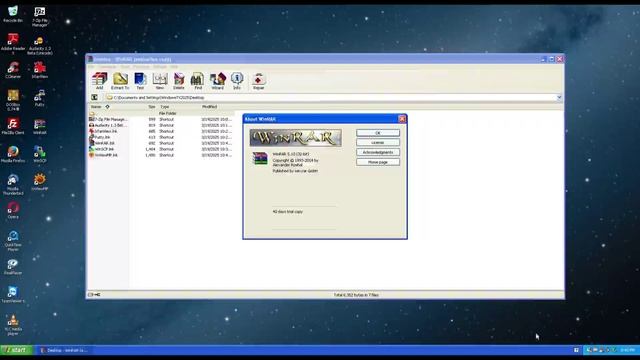
Task: Select the CCleaner desktop icon
Action: click(x=13, y=70)
